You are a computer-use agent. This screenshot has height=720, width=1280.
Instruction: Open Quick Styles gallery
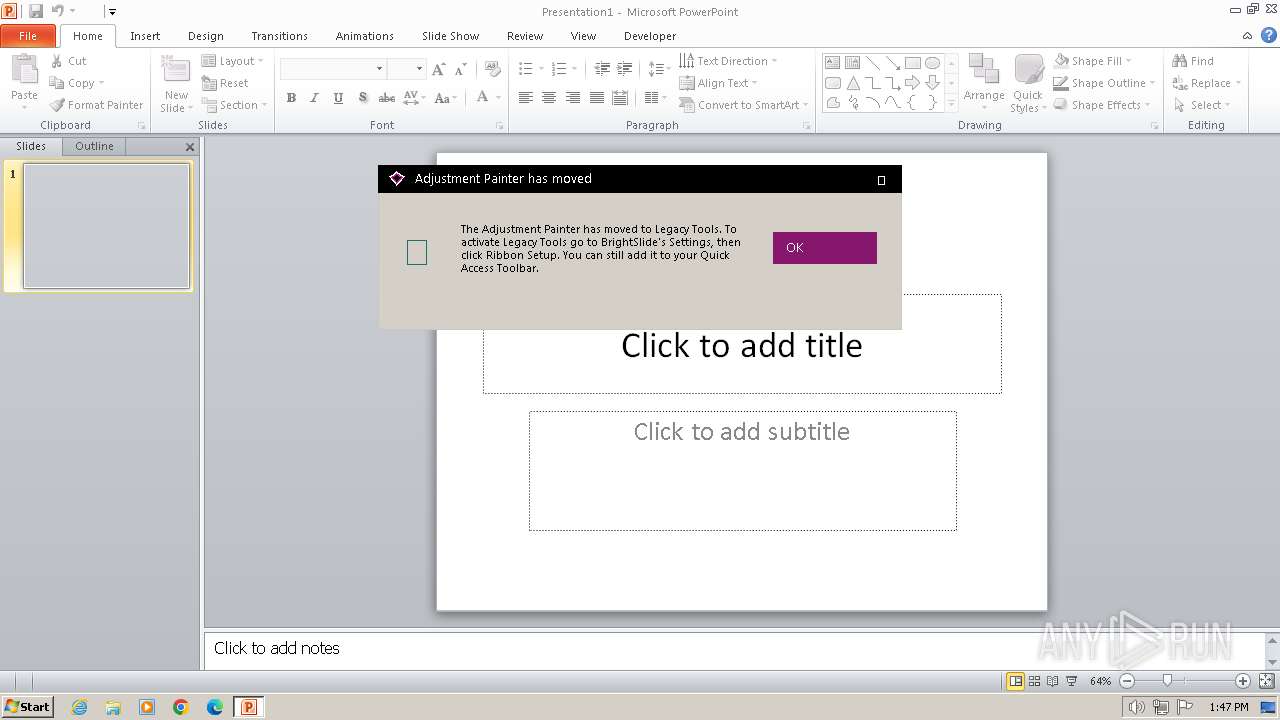(1028, 84)
